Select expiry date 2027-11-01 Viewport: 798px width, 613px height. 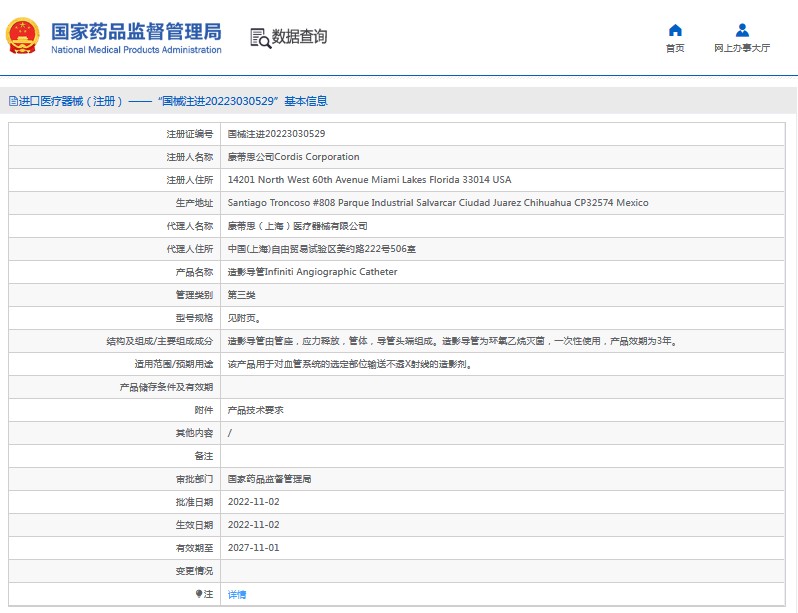[253, 548]
